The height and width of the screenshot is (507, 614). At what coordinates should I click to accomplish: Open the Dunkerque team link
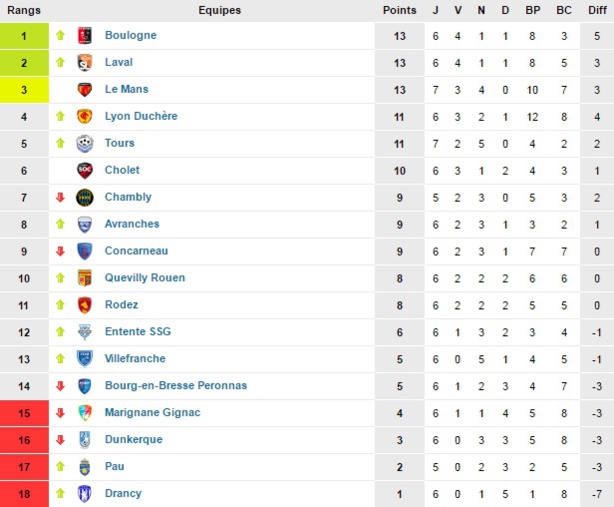click(x=133, y=439)
